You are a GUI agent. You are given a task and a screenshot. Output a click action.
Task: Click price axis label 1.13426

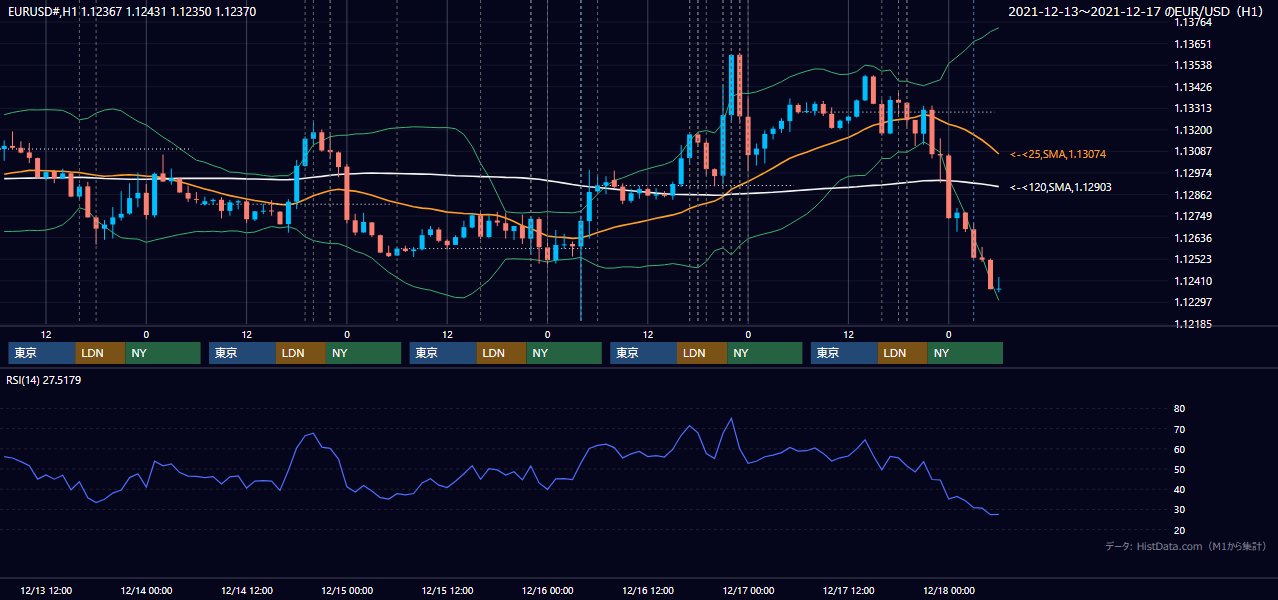(x=1192, y=87)
